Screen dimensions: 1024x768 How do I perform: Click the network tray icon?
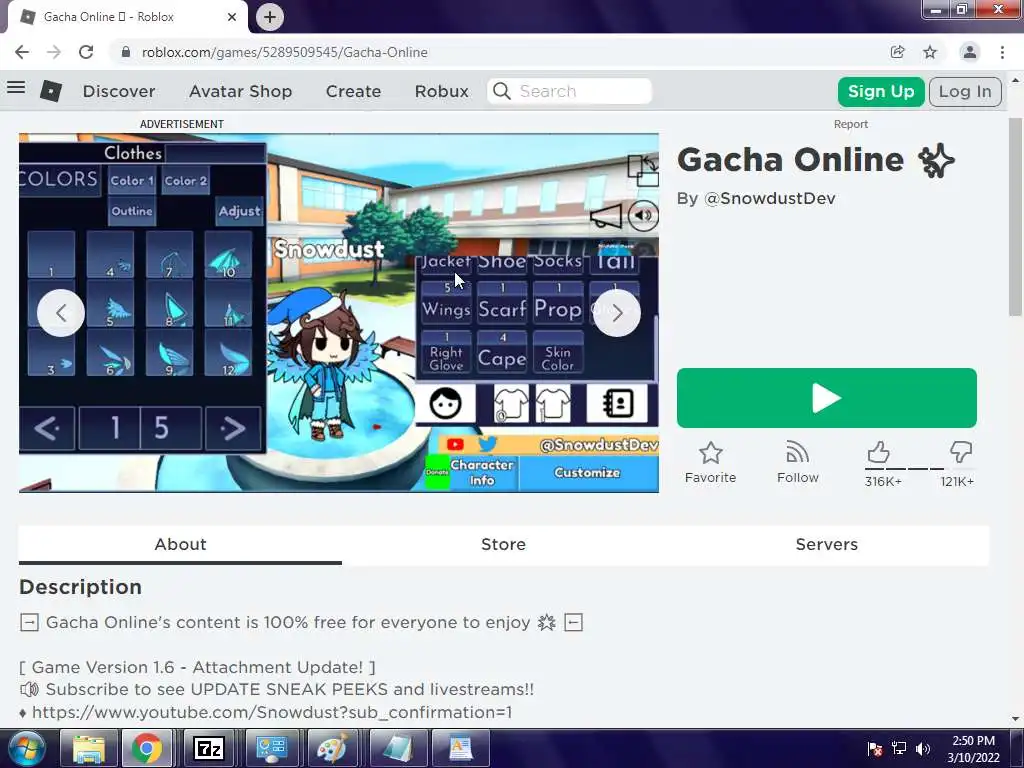pyautogui.click(x=899, y=748)
